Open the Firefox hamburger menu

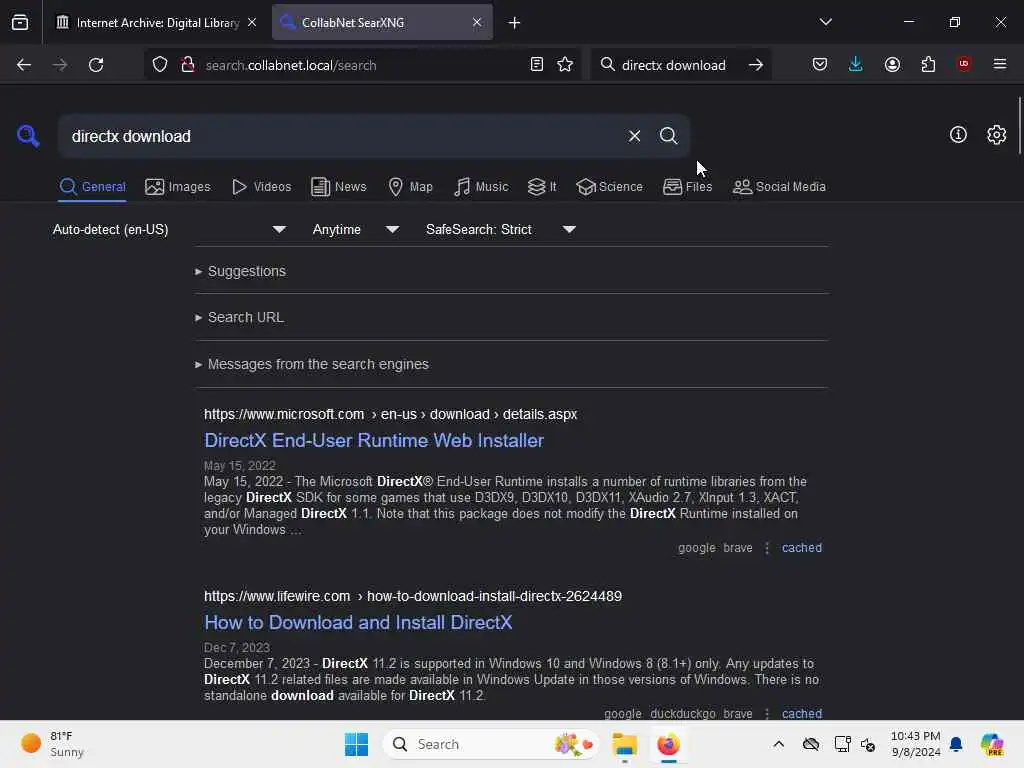[x=1000, y=64]
